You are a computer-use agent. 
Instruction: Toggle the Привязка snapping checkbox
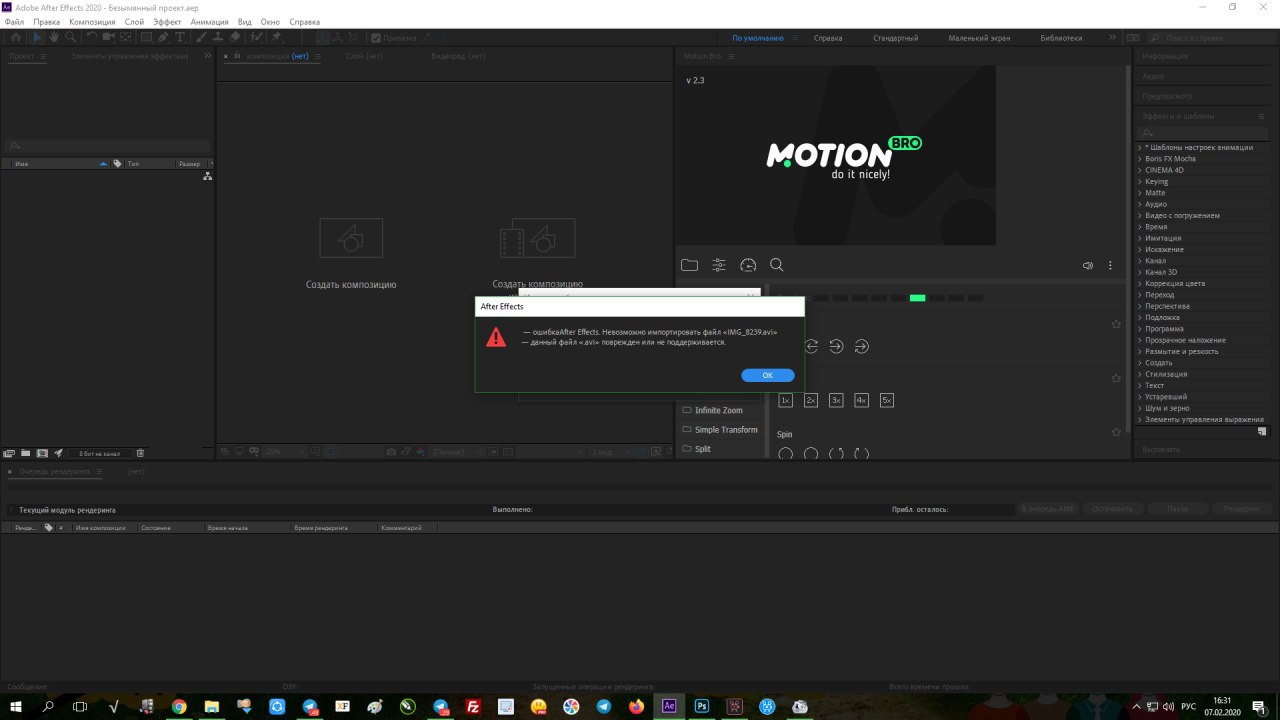pos(376,38)
